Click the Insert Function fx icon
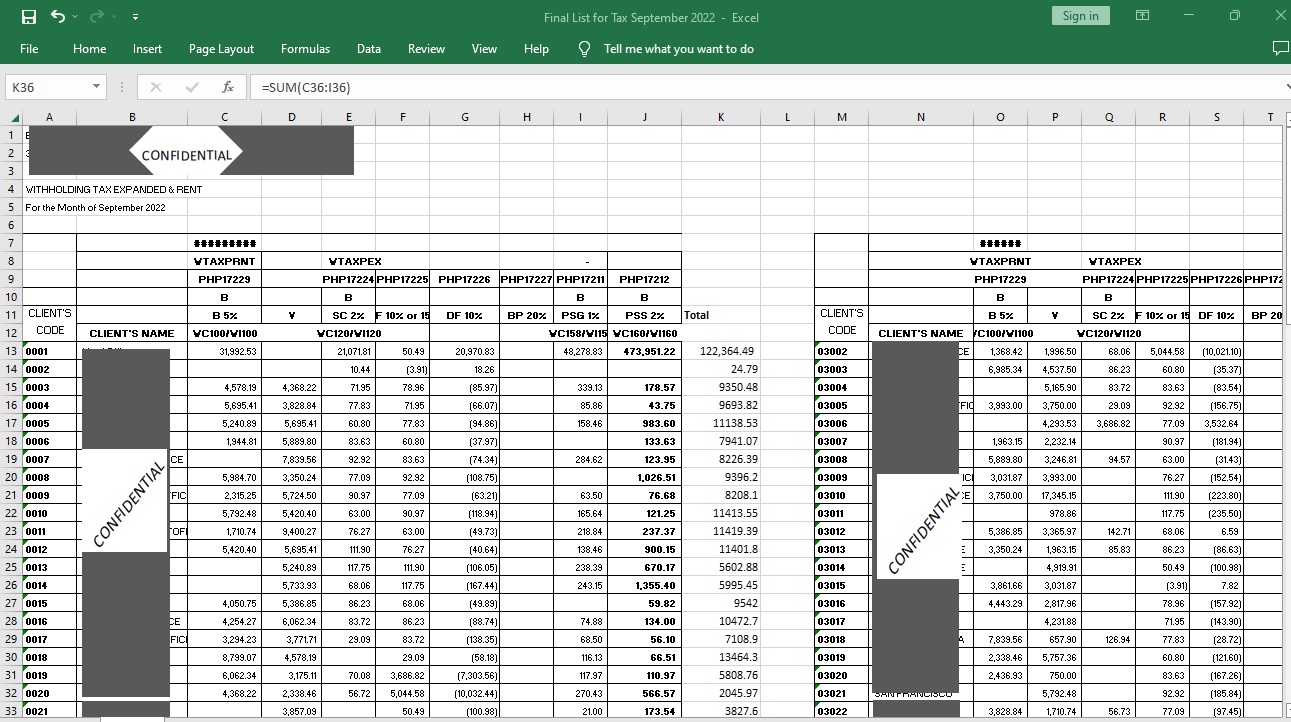 click(x=228, y=87)
